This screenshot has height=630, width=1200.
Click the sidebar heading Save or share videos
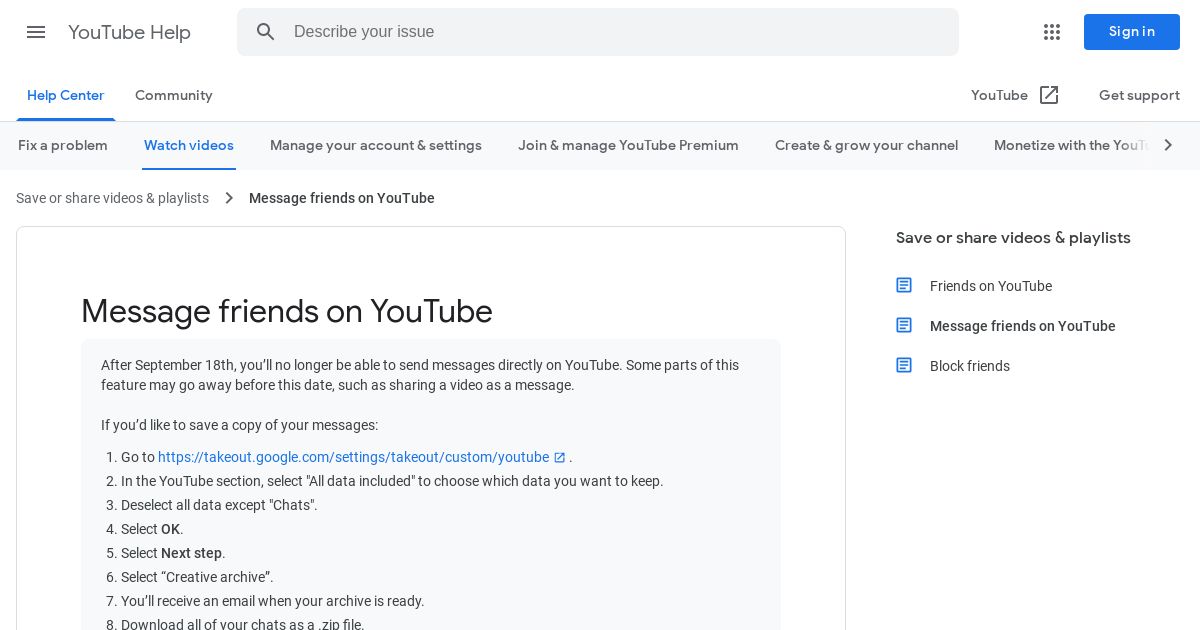pyautogui.click(x=1013, y=238)
